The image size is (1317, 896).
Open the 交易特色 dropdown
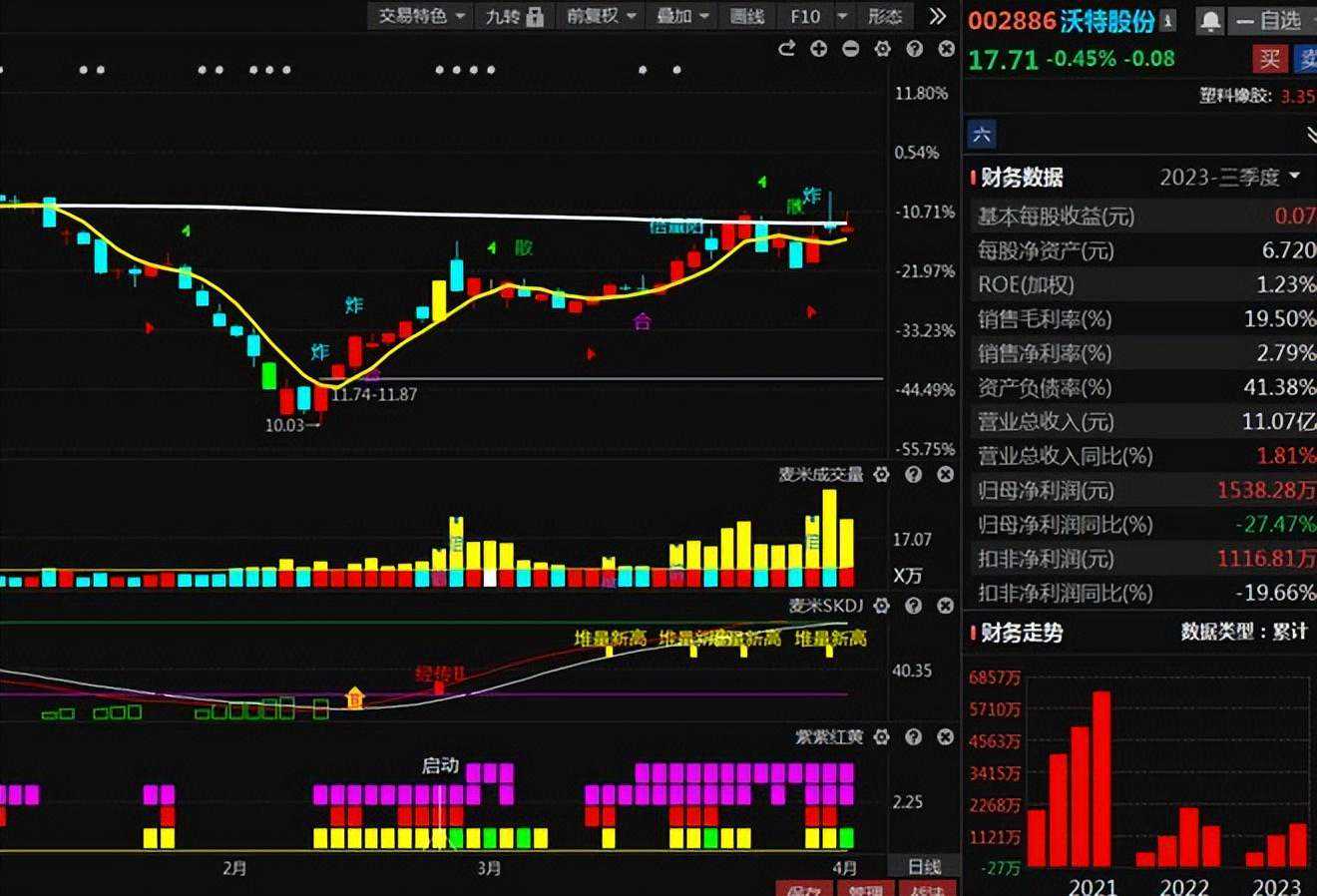pyautogui.click(x=421, y=16)
